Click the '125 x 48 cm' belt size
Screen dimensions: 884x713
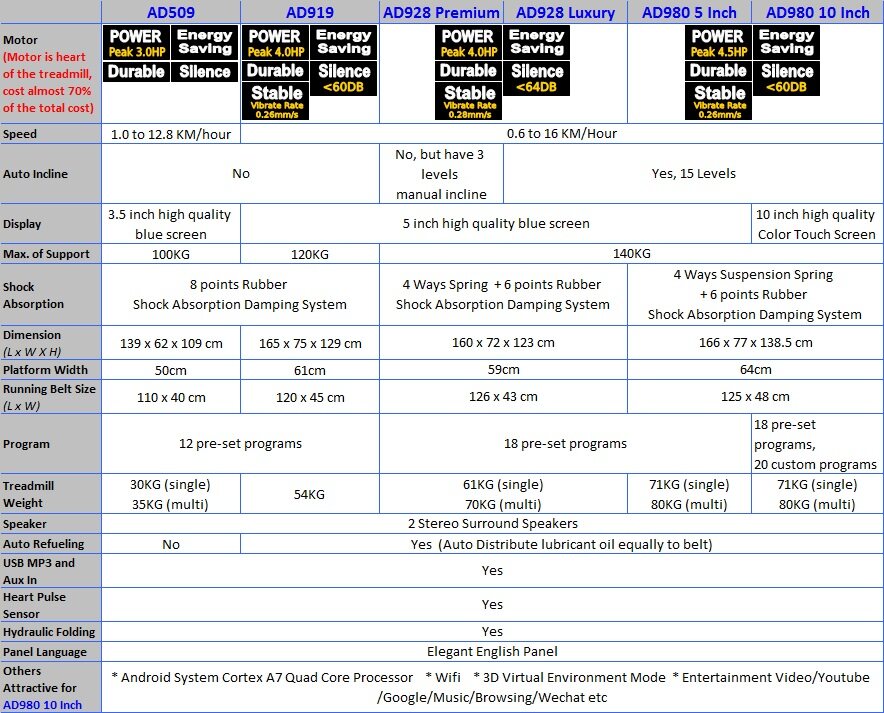755,397
